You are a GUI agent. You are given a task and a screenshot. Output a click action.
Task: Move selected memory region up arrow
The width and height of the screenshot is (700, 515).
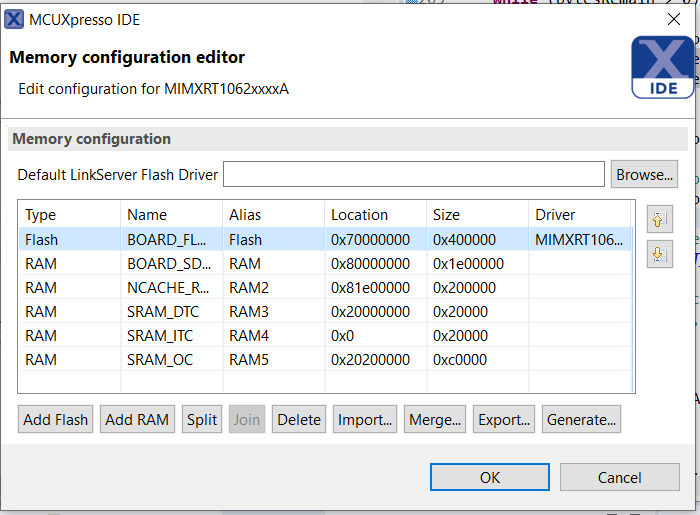(x=658, y=220)
